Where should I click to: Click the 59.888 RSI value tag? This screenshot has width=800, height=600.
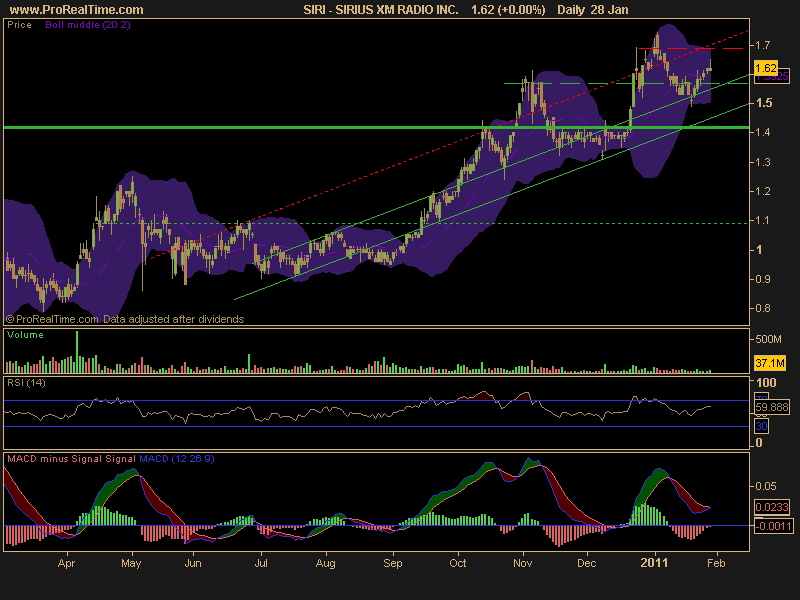click(772, 407)
